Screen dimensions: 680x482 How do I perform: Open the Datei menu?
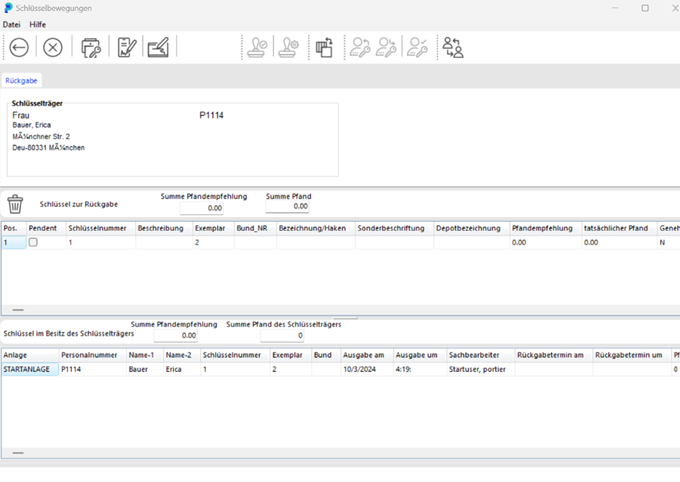click(12, 24)
